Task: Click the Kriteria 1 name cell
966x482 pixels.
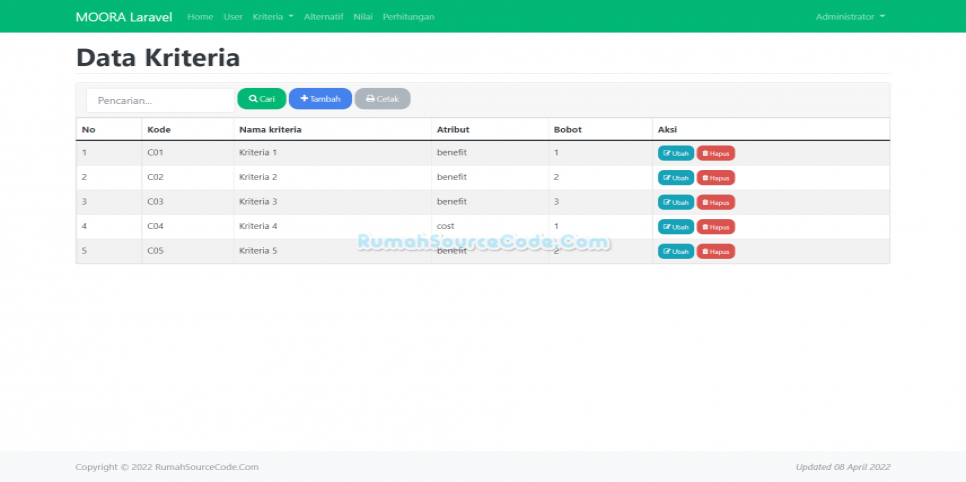Action: coord(333,152)
